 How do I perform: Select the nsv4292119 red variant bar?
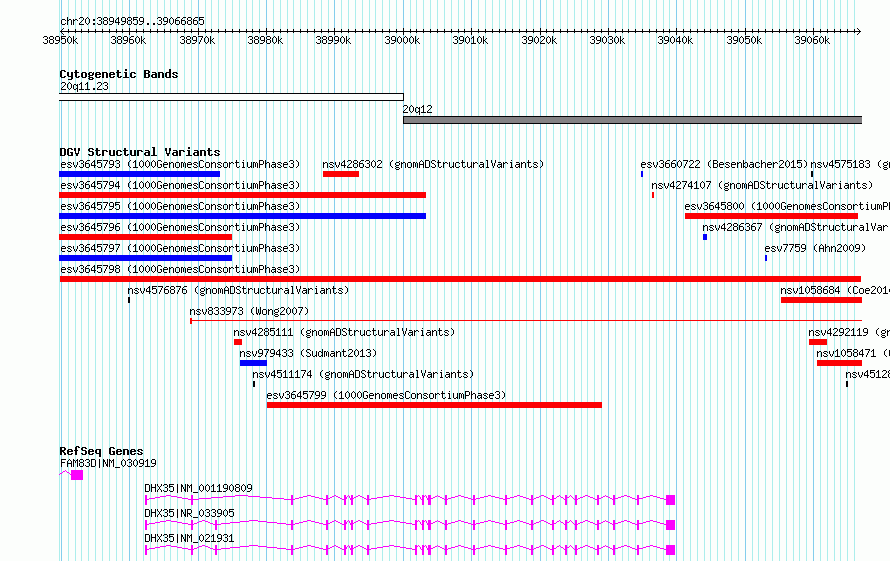tap(818, 342)
